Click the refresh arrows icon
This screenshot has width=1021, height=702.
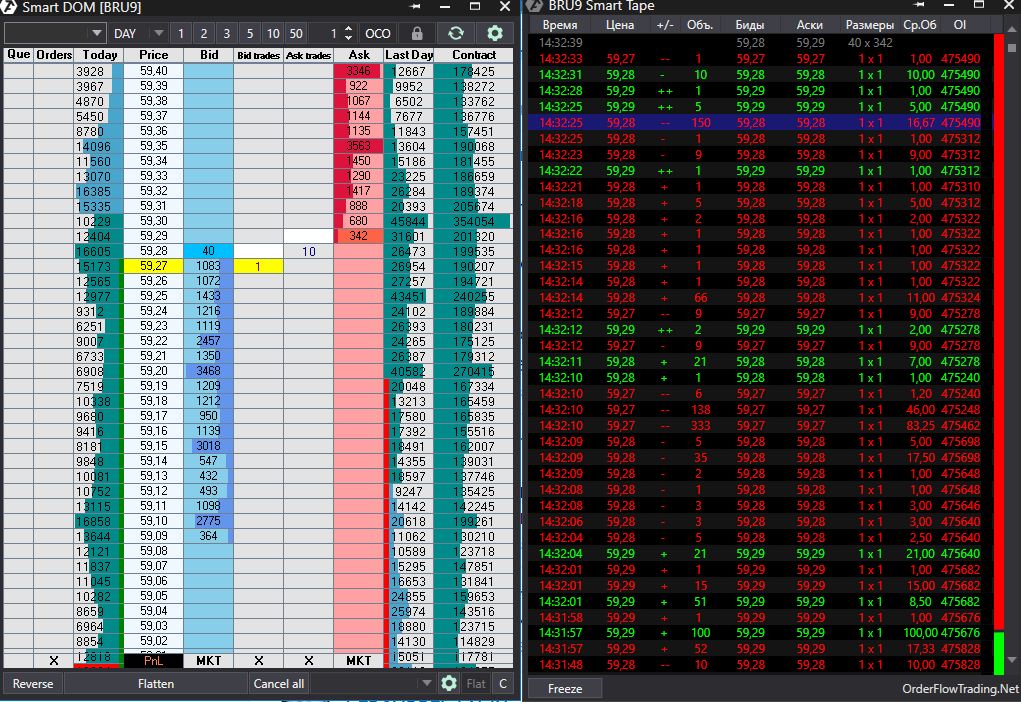click(456, 33)
